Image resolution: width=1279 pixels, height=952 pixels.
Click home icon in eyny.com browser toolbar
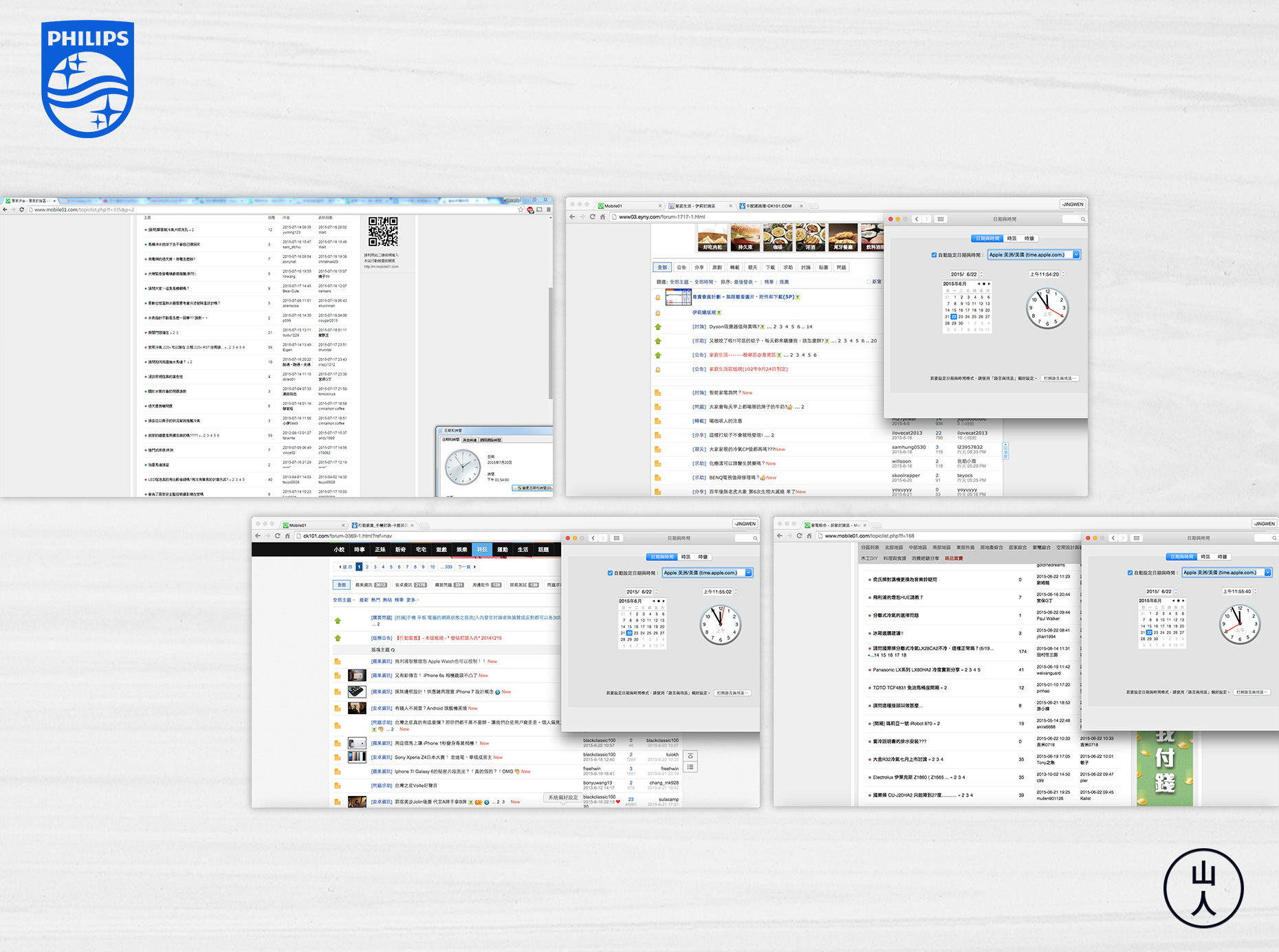click(603, 217)
